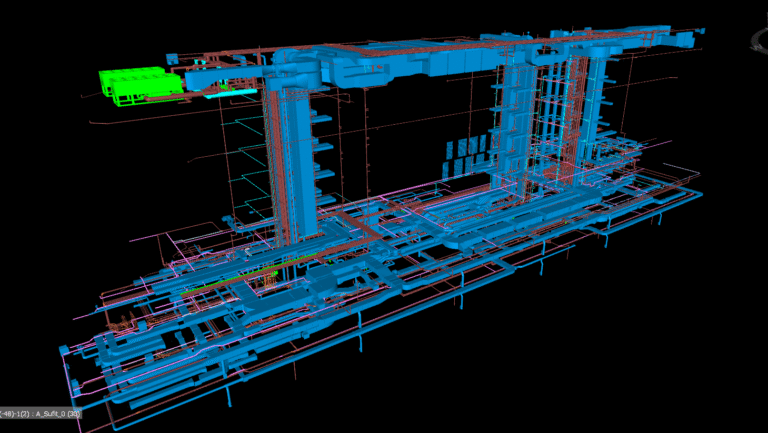
Task: Click the navigation orbit widget at top right
Action: [757, 38]
